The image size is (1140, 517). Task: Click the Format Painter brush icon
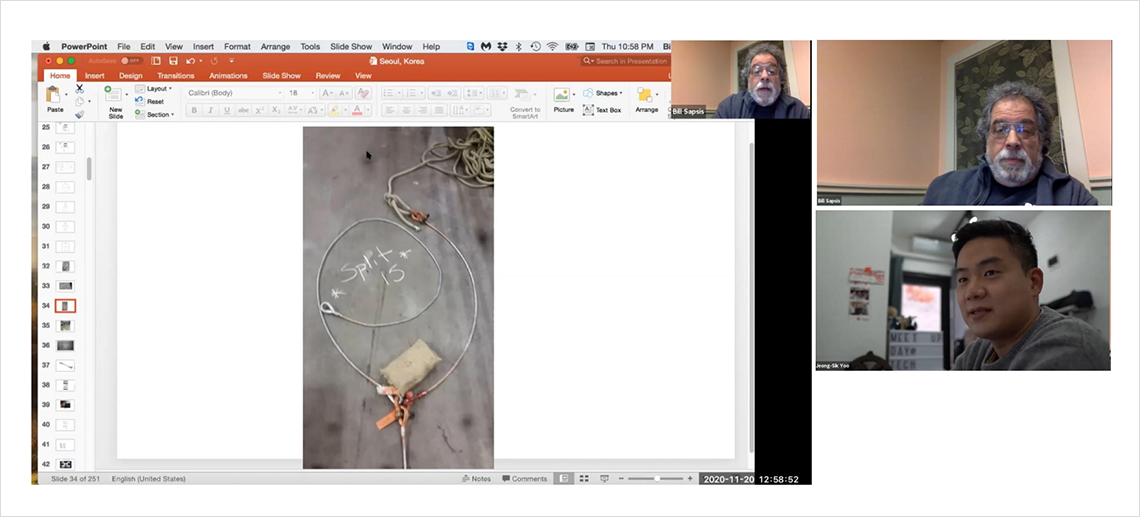[79, 114]
